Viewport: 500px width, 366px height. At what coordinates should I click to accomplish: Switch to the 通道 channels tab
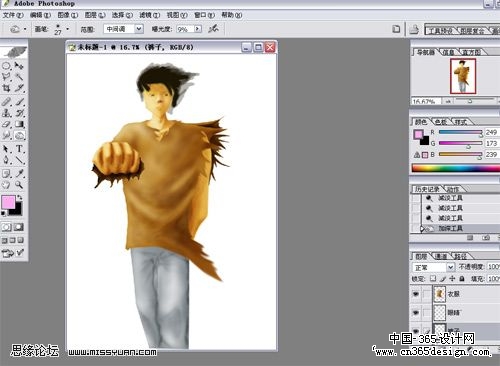[x=441, y=256]
